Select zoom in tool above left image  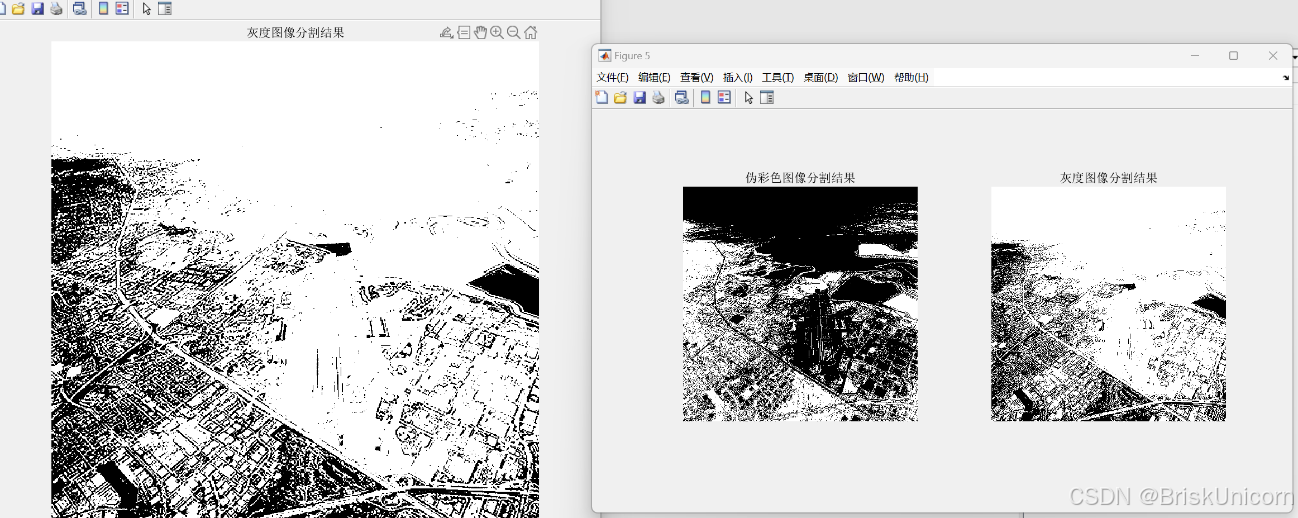(x=497, y=32)
